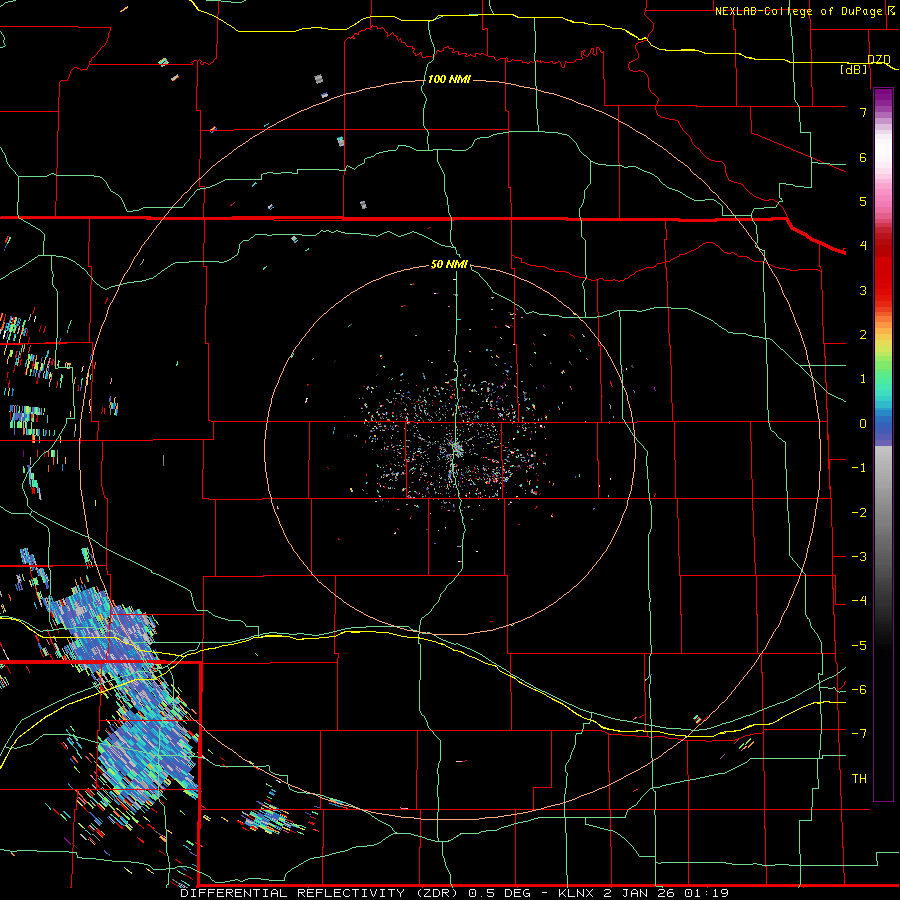
Task: Select the "1" value on the color scale
Action: pos(863,379)
